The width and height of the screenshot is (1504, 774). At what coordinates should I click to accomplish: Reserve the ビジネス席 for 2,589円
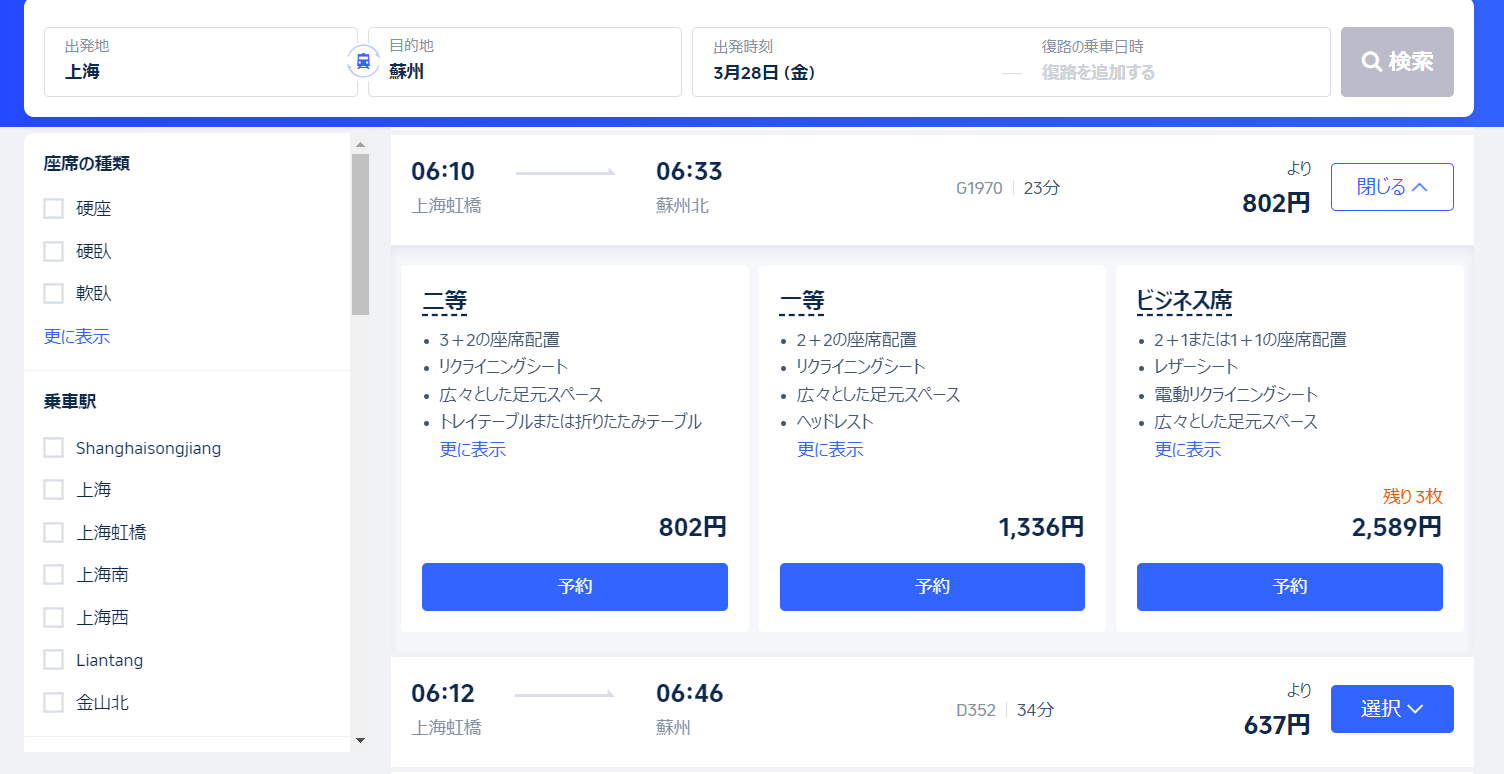1289,587
